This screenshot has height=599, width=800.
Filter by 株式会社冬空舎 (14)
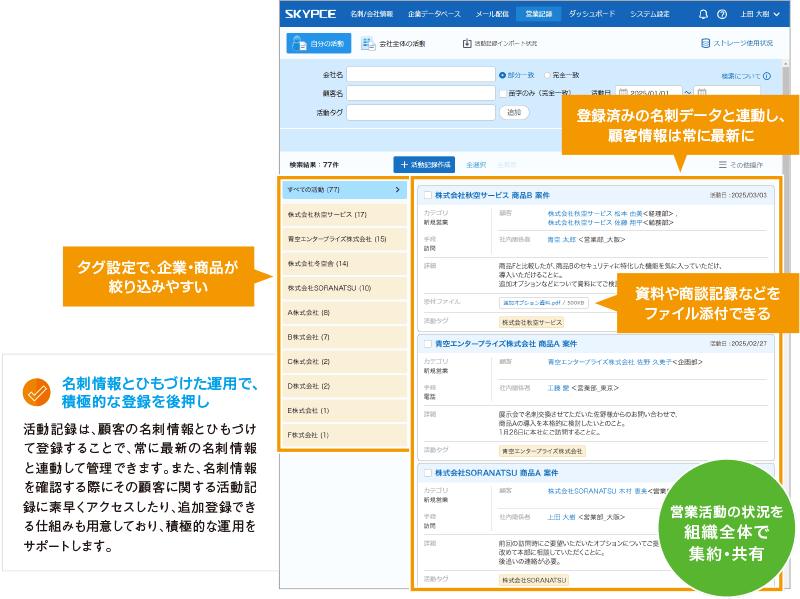344,263
